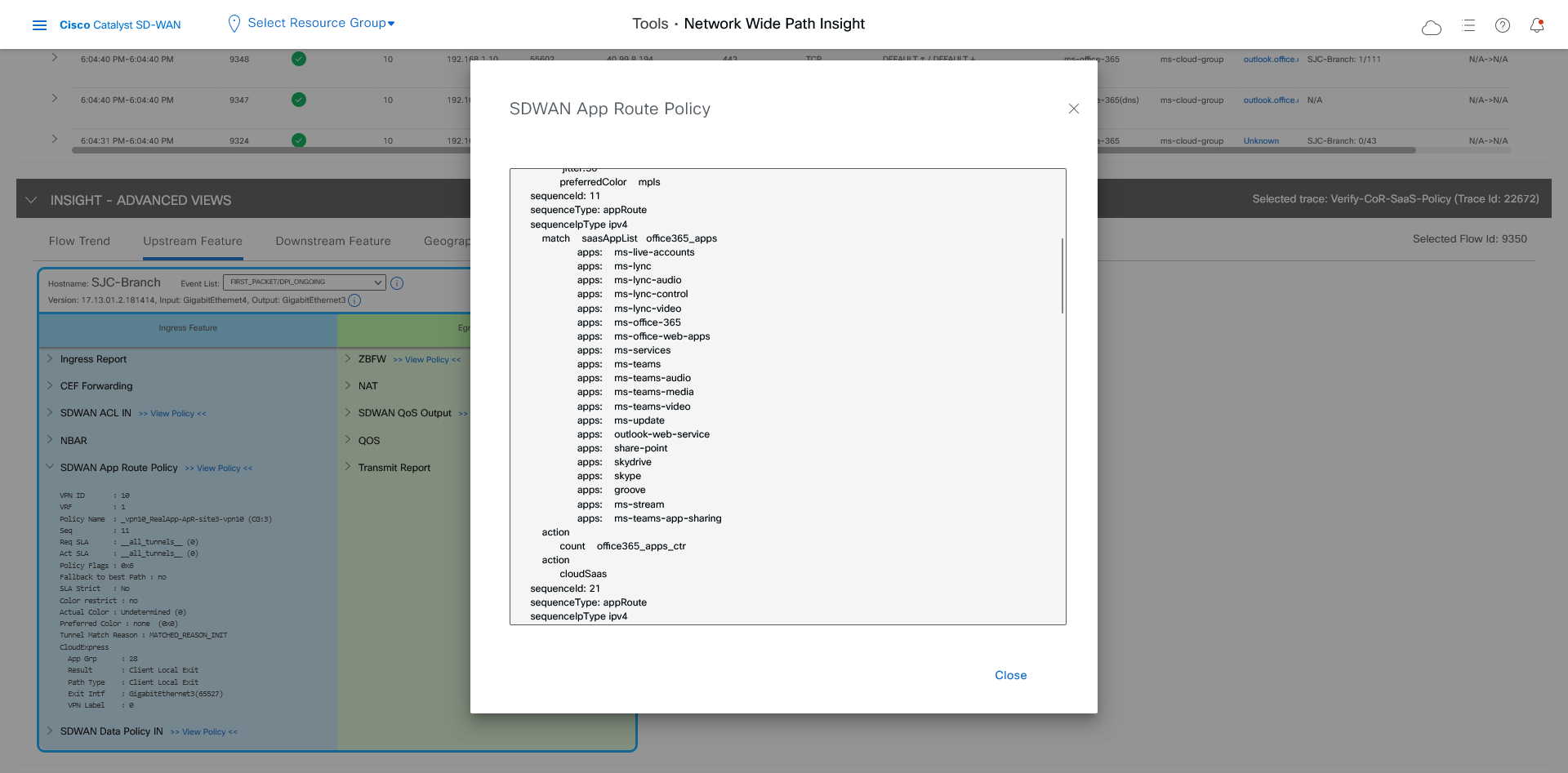Click the policy dialog vertical scrollbar
The width and height of the screenshot is (1568, 773).
point(1062,276)
